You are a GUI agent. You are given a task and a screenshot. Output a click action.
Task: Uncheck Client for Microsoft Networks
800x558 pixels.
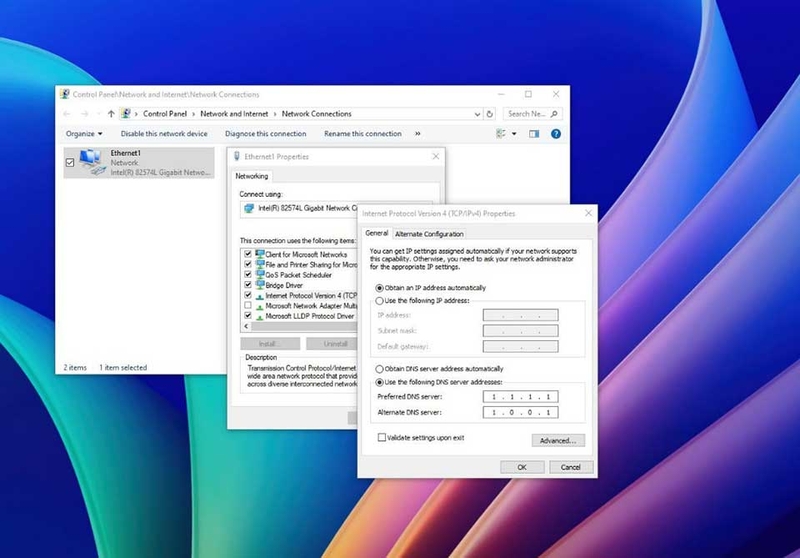248,253
